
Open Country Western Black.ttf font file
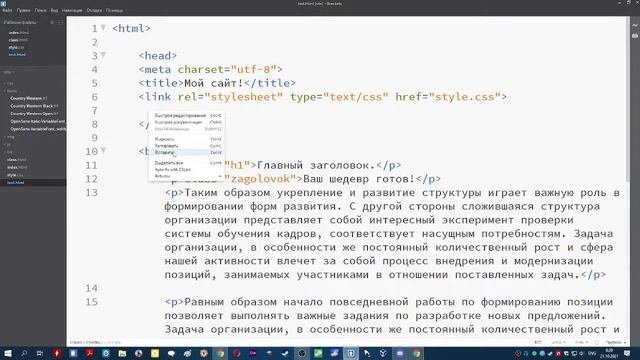[34, 106]
